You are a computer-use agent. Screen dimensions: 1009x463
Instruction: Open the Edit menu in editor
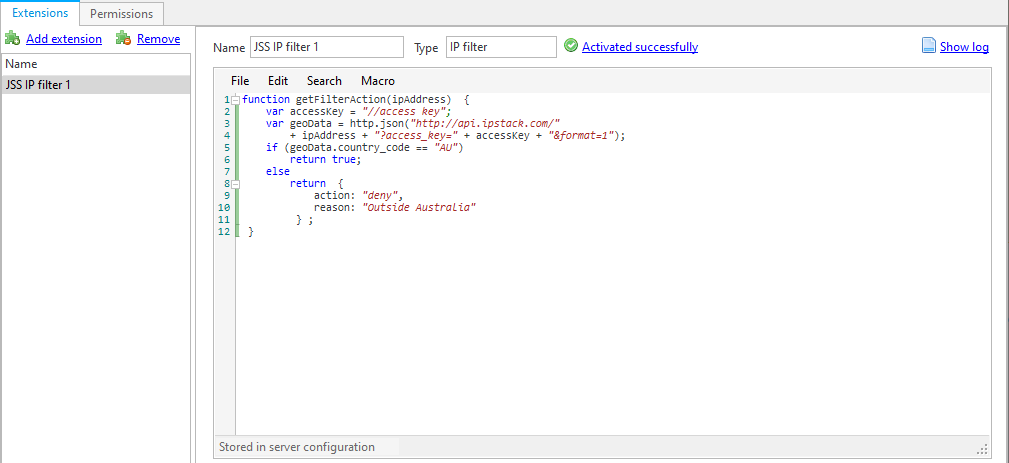[x=278, y=81]
